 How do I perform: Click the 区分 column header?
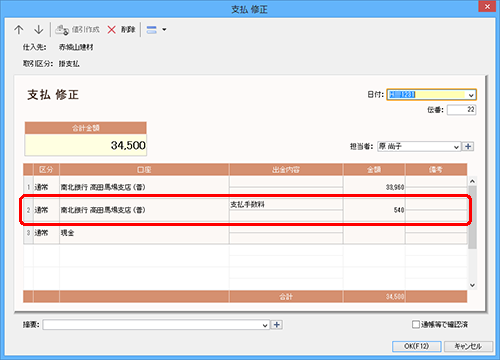click(x=46, y=170)
